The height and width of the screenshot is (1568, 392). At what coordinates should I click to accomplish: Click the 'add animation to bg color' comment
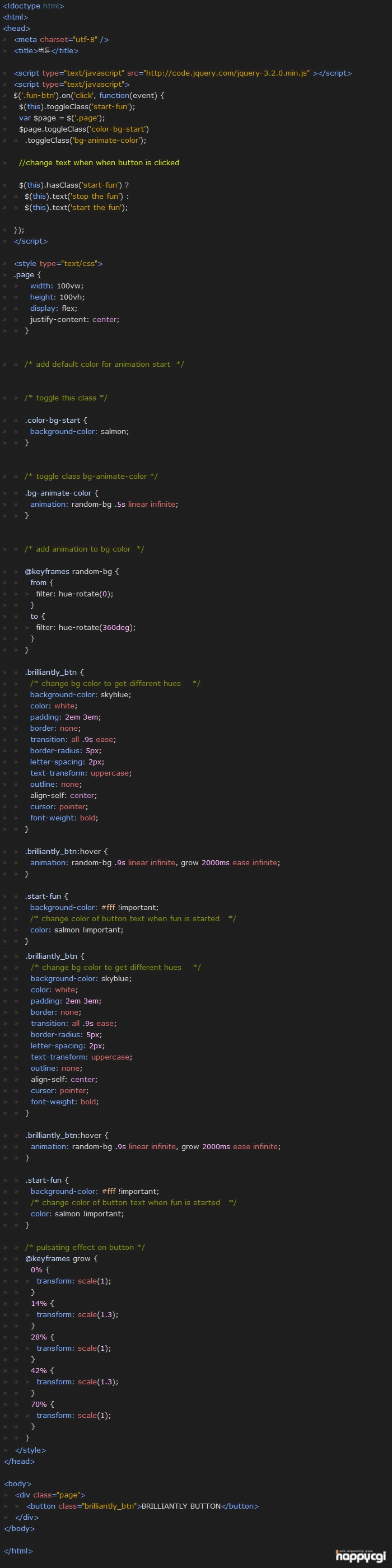tap(84, 550)
